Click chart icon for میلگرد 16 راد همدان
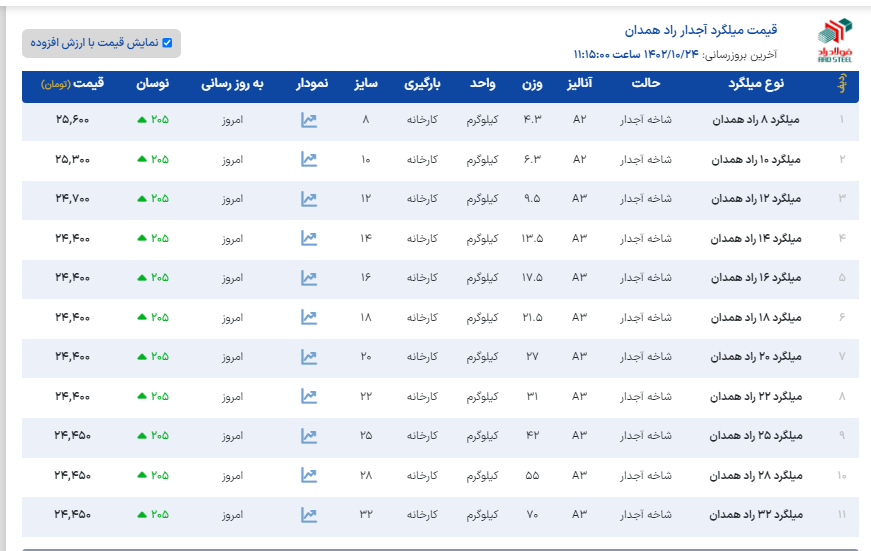Viewport: 871px width, 551px height. coord(309,277)
